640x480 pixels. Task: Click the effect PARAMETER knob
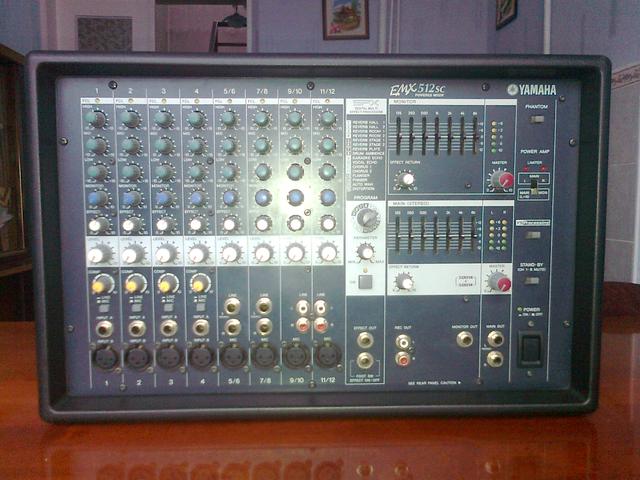pos(367,251)
